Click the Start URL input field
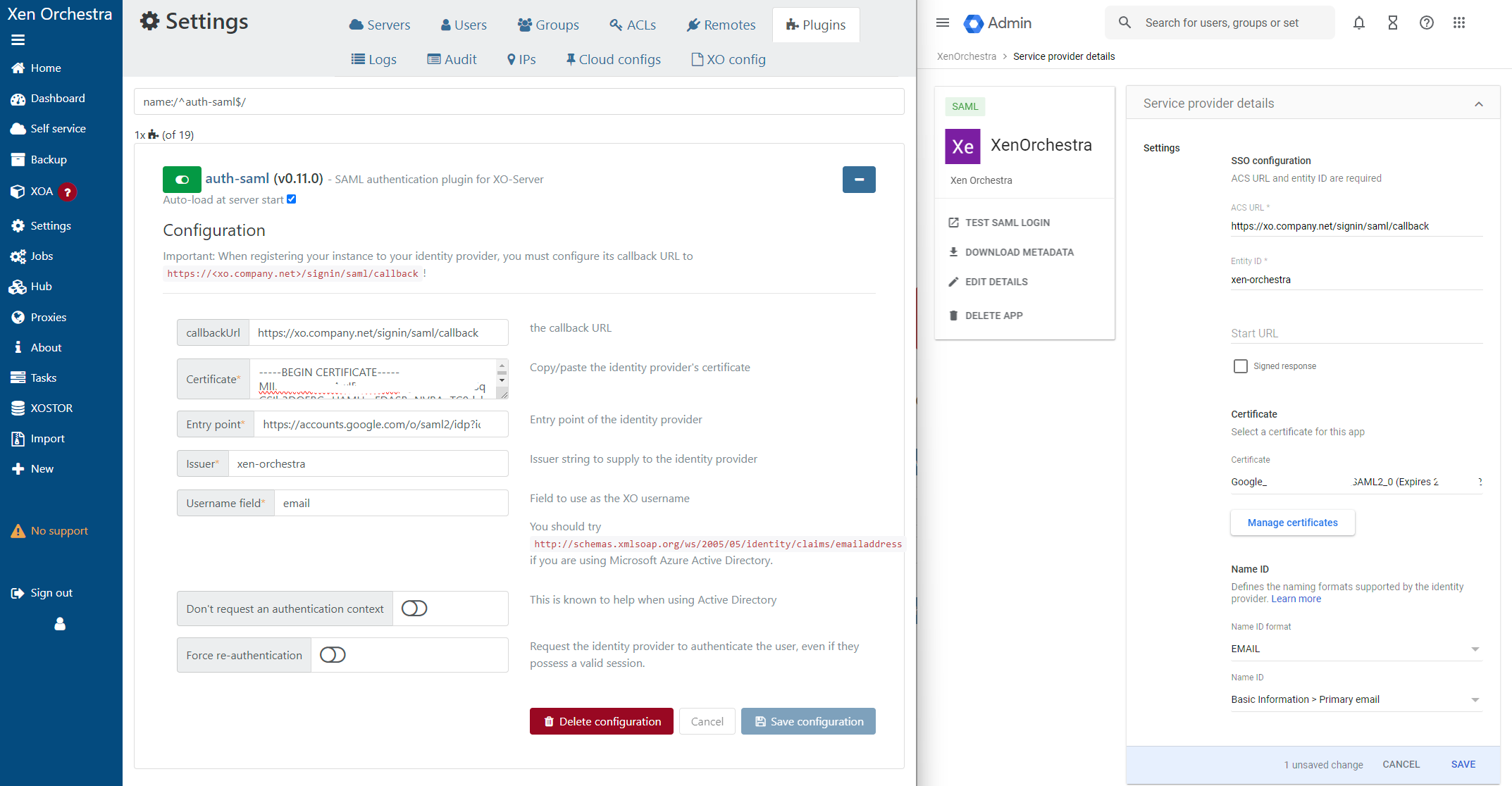Viewport: 1512px width, 786px height. (x=1356, y=333)
